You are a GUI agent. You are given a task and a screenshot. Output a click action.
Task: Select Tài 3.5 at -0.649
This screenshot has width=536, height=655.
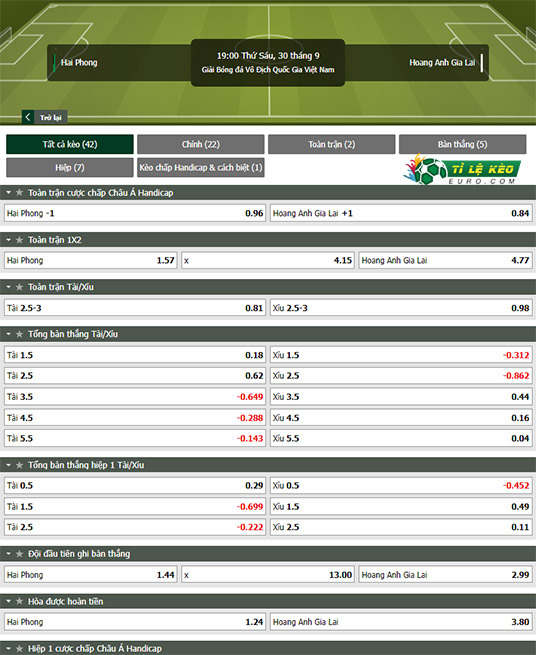[135, 397]
